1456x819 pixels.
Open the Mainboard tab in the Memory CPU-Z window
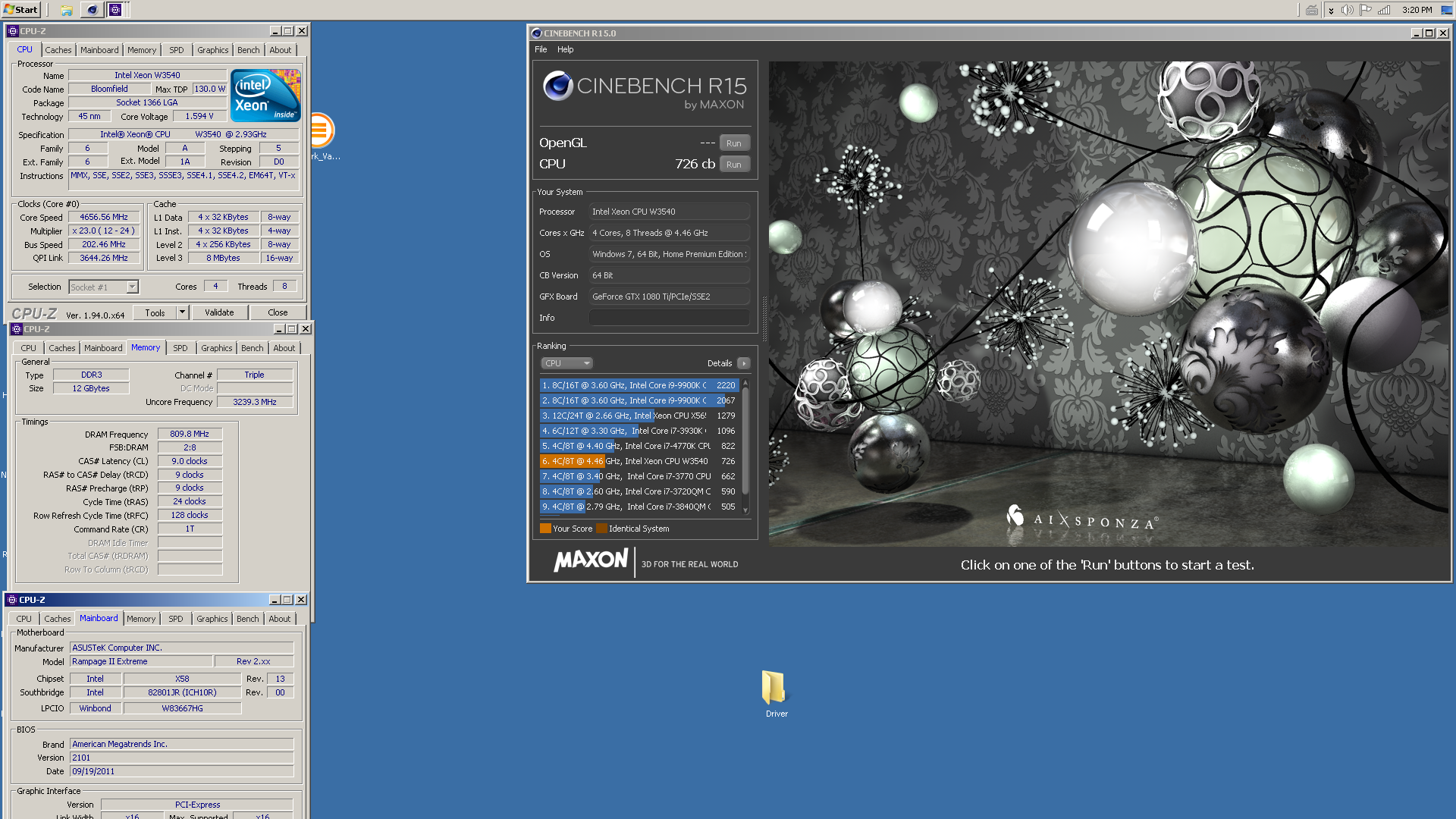(x=103, y=348)
